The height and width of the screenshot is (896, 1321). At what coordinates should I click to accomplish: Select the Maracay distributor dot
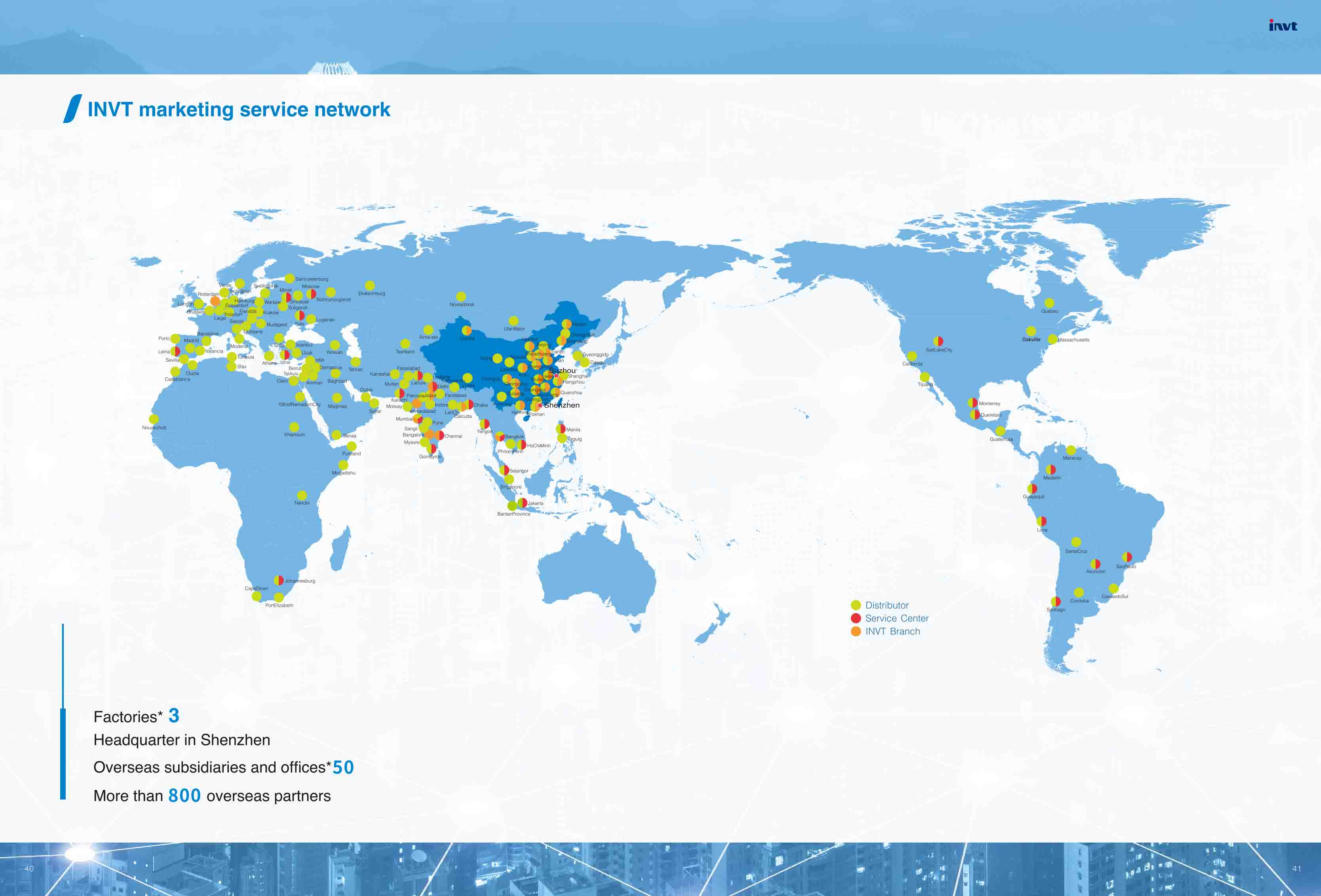click(1071, 450)
